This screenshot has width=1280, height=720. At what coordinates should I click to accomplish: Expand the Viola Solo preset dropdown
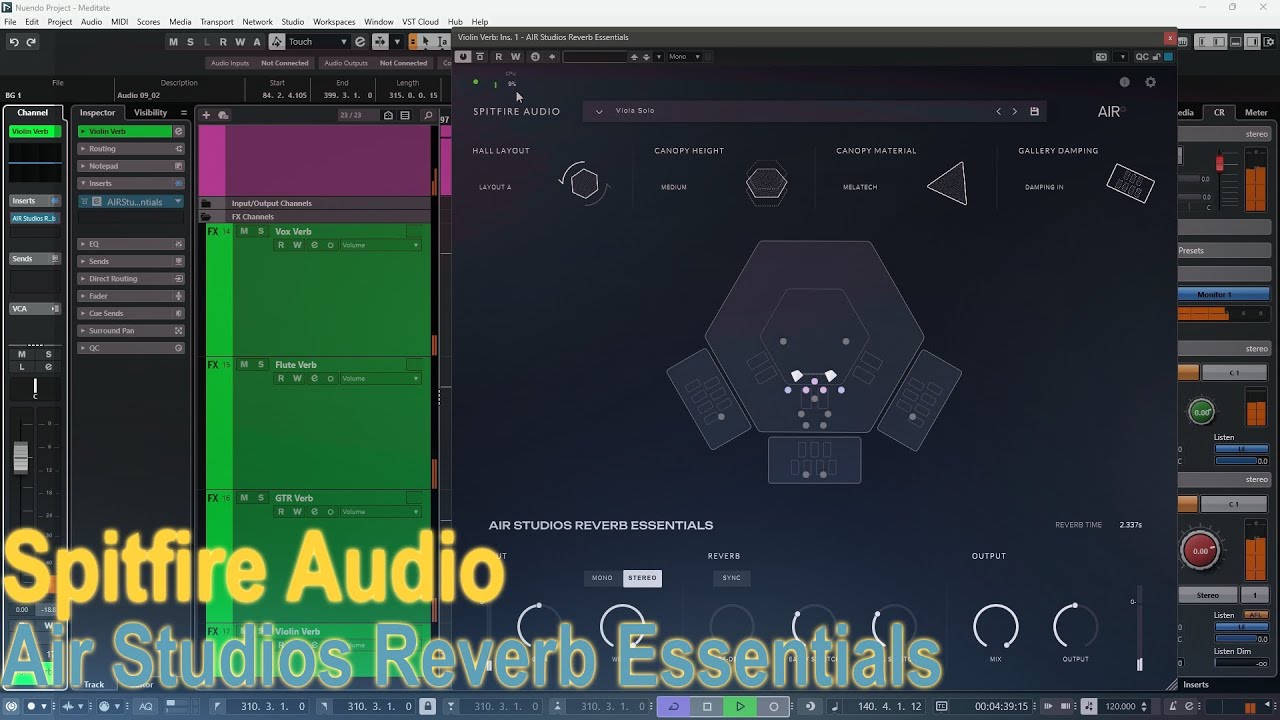pyautogui.click(x=599, y=111)
